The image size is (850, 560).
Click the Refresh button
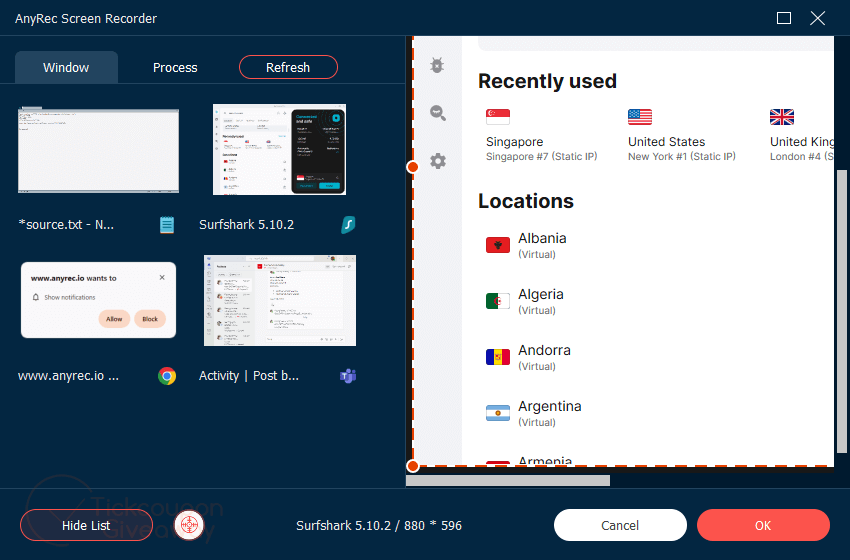pyautogui.click(x=288, y=67)
